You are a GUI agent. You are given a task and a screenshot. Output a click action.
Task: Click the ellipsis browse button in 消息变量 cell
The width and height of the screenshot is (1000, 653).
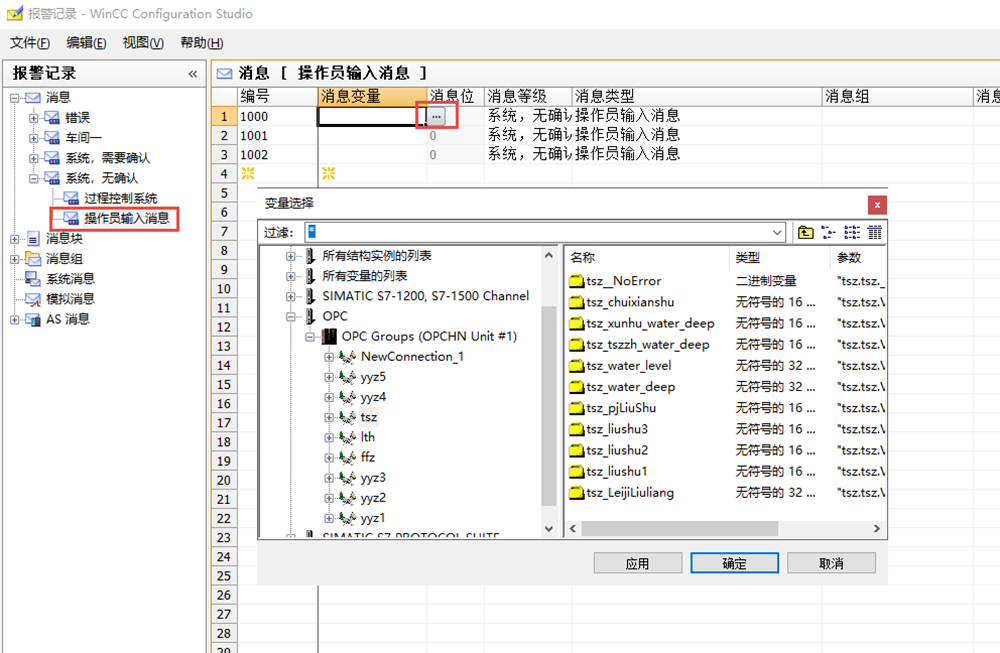(436, 116)
